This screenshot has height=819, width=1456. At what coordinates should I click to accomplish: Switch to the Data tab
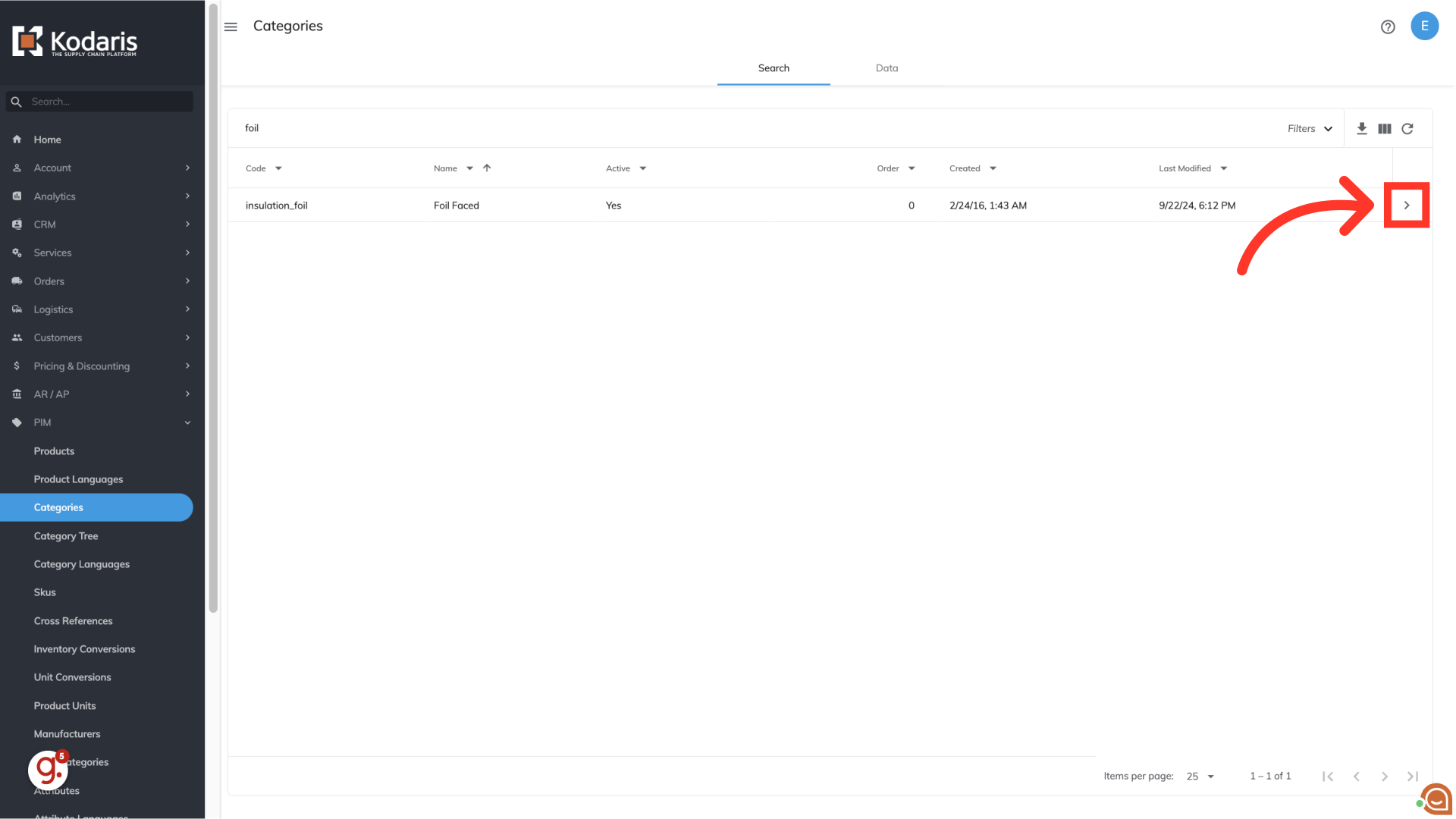tap(886, 68)
